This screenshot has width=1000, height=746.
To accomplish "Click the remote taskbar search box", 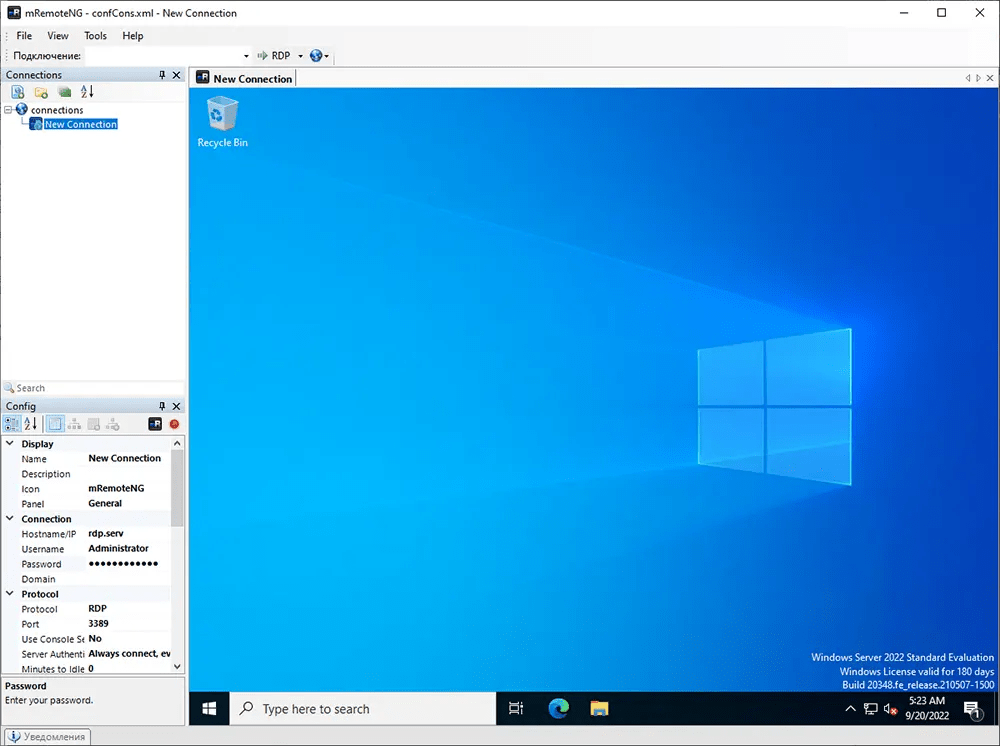I will tap(362, 708).
